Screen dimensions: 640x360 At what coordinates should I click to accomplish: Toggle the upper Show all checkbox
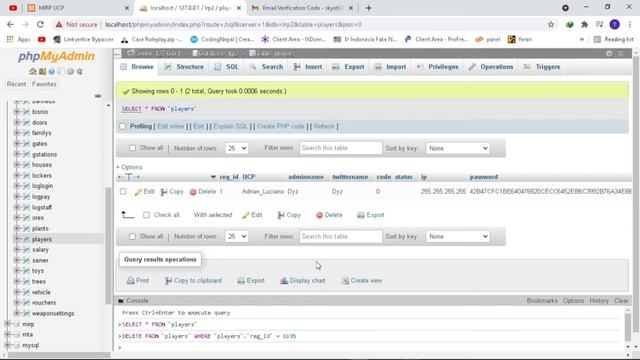[x=132, y=148]
